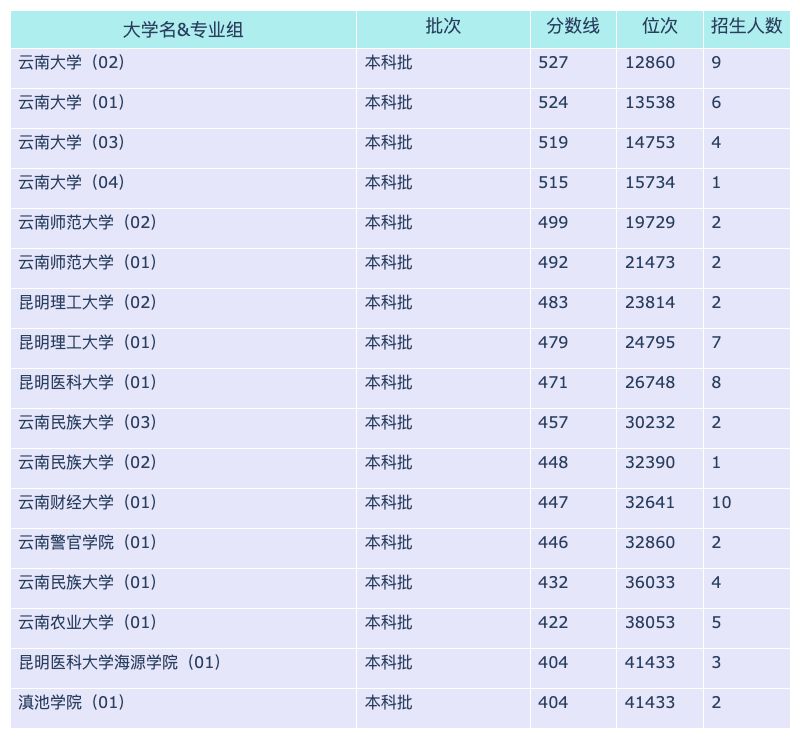Click the 大学名&专业组 column header

[183, 30]
